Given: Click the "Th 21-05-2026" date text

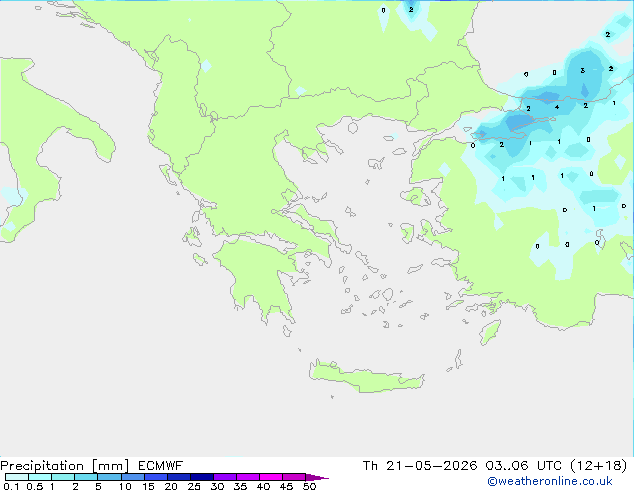Looking at the screenshot, I should coord(420,466).
